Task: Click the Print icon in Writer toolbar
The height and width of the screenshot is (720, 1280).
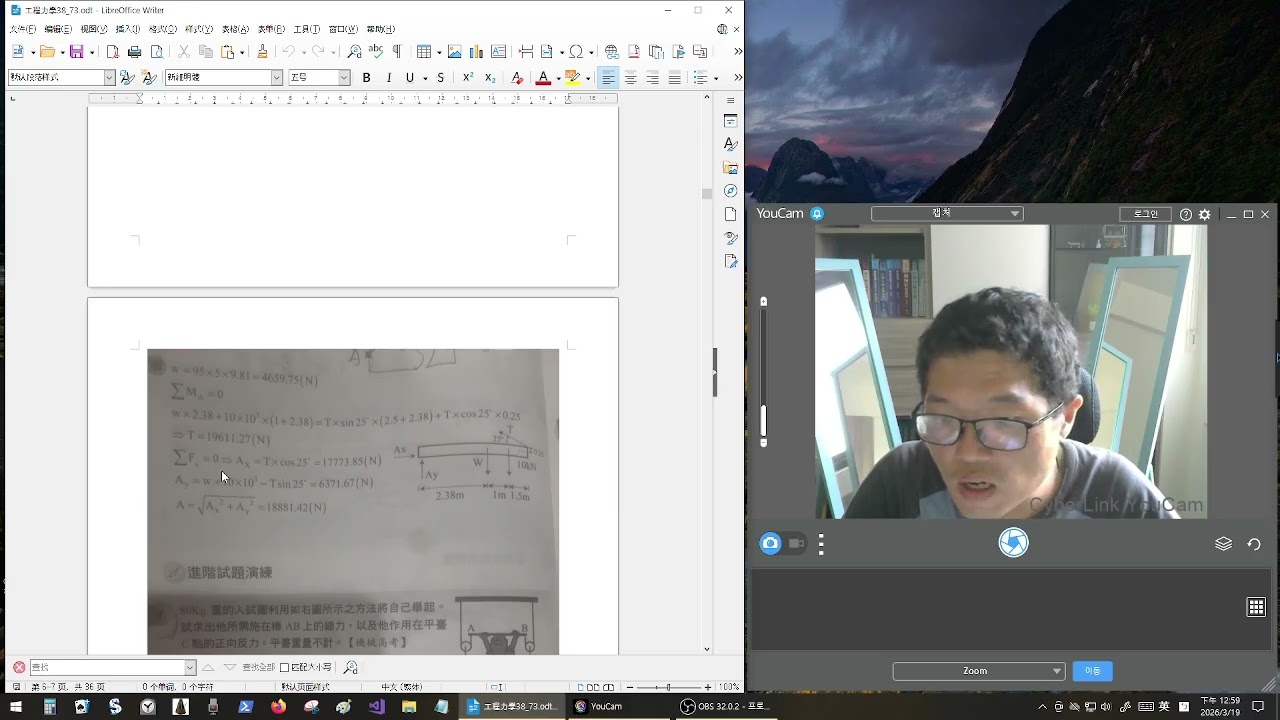Action: coord(134,52)
